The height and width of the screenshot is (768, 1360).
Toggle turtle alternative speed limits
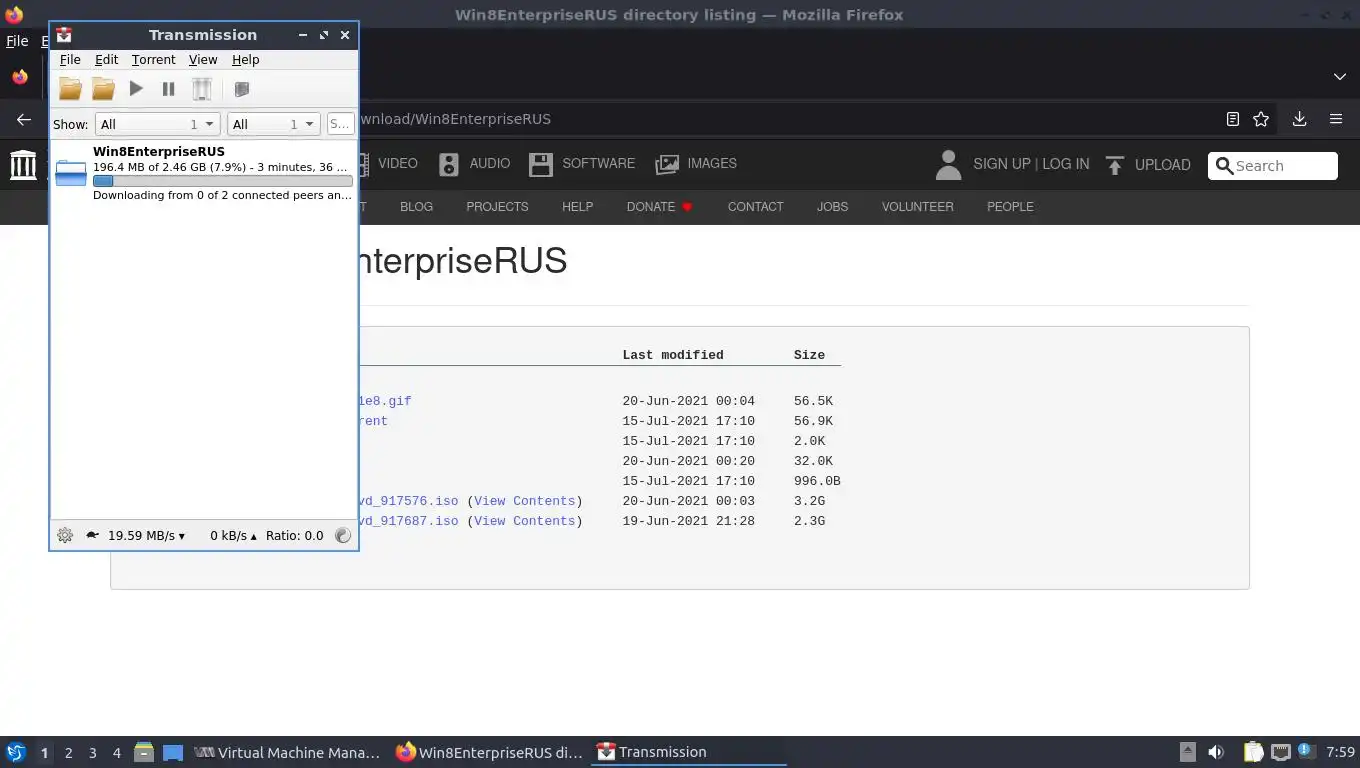(x=92, y=535)
